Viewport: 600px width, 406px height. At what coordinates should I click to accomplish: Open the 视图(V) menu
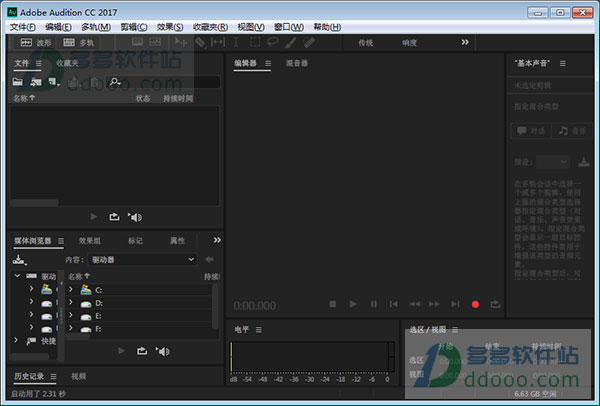pos(251,27)
